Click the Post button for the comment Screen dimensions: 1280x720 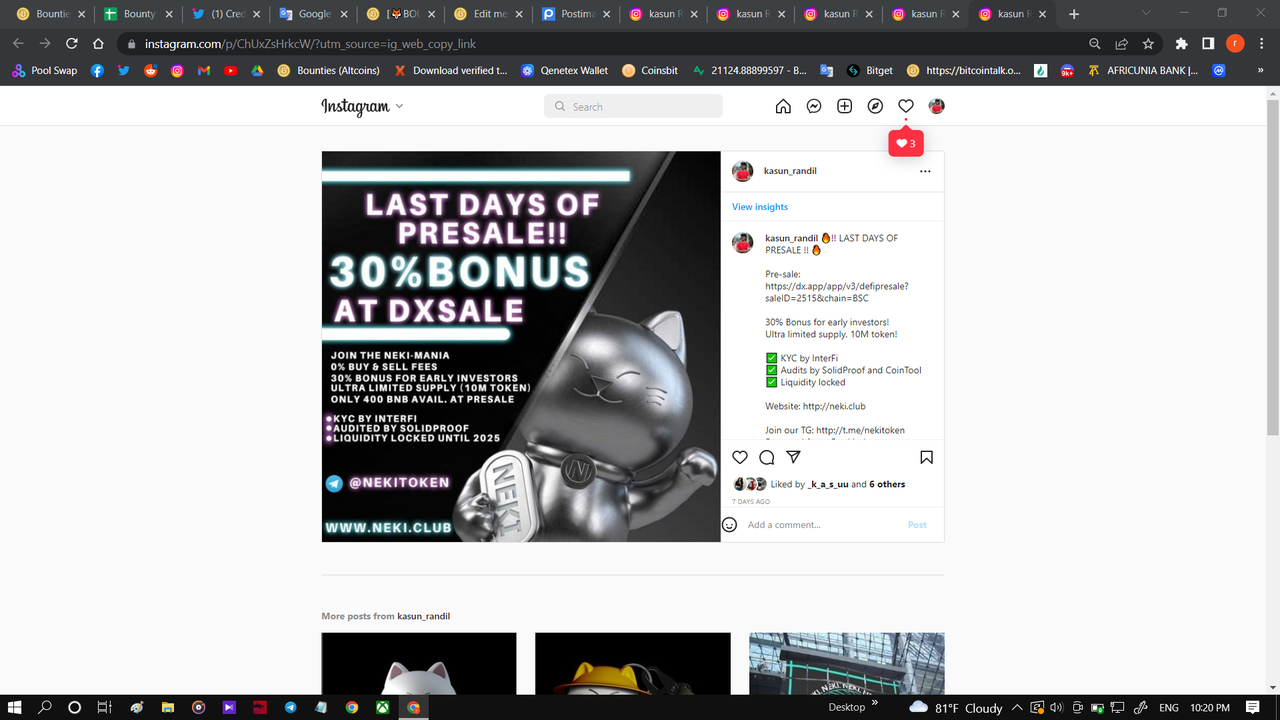(916, 524)
